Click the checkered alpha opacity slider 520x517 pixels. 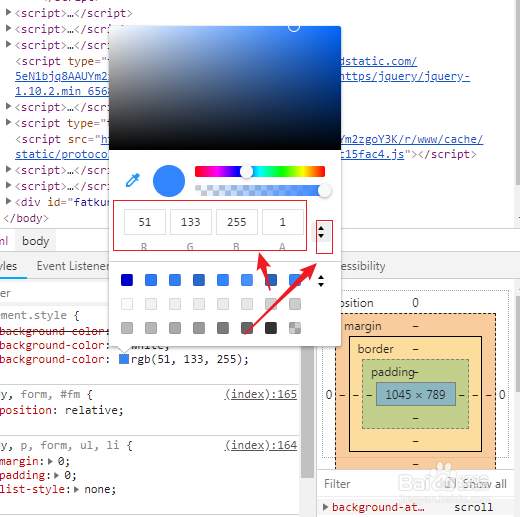tap(260, 191)
